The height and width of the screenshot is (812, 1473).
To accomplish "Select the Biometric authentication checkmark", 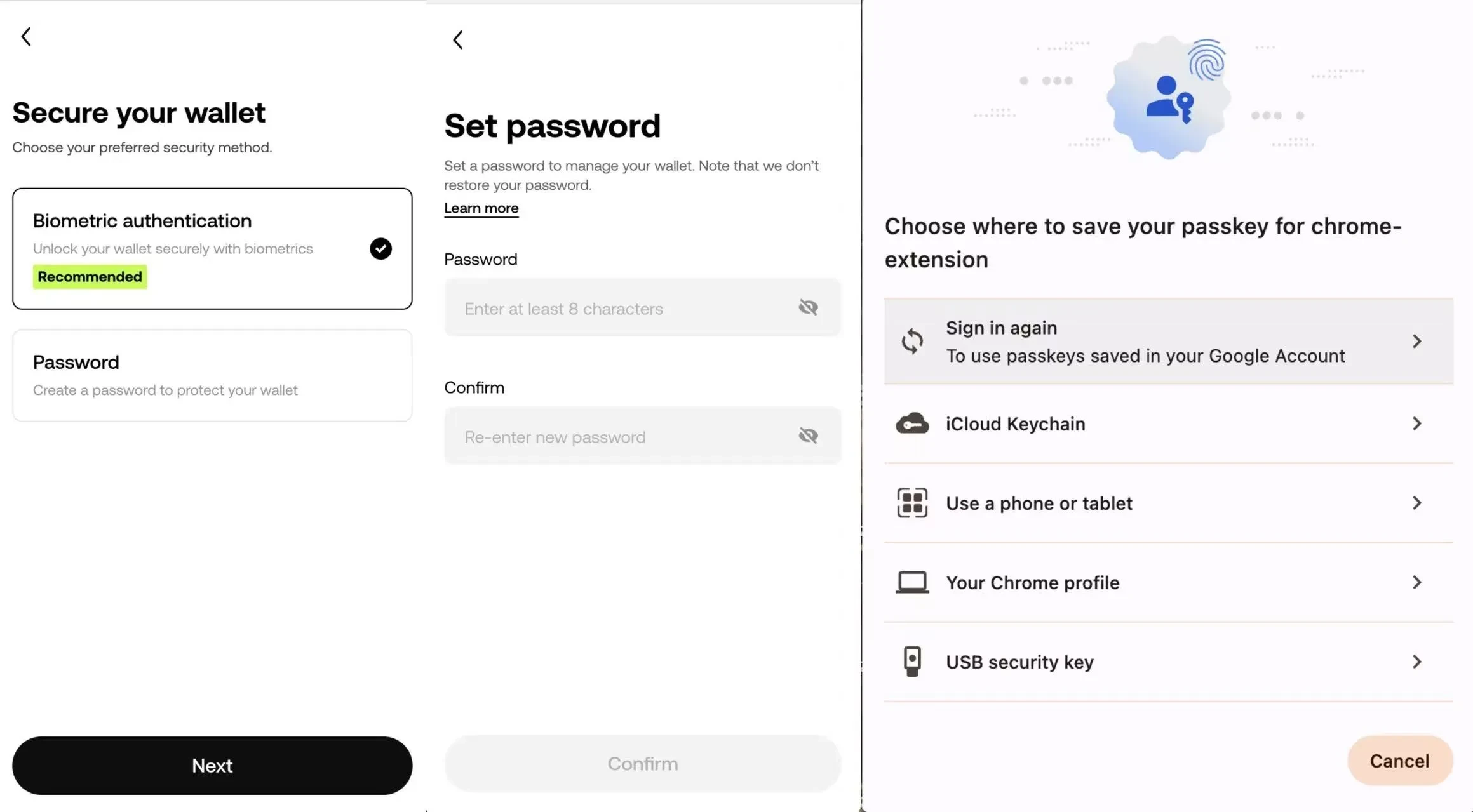I will pyautogui.click(x=380, y=249).
